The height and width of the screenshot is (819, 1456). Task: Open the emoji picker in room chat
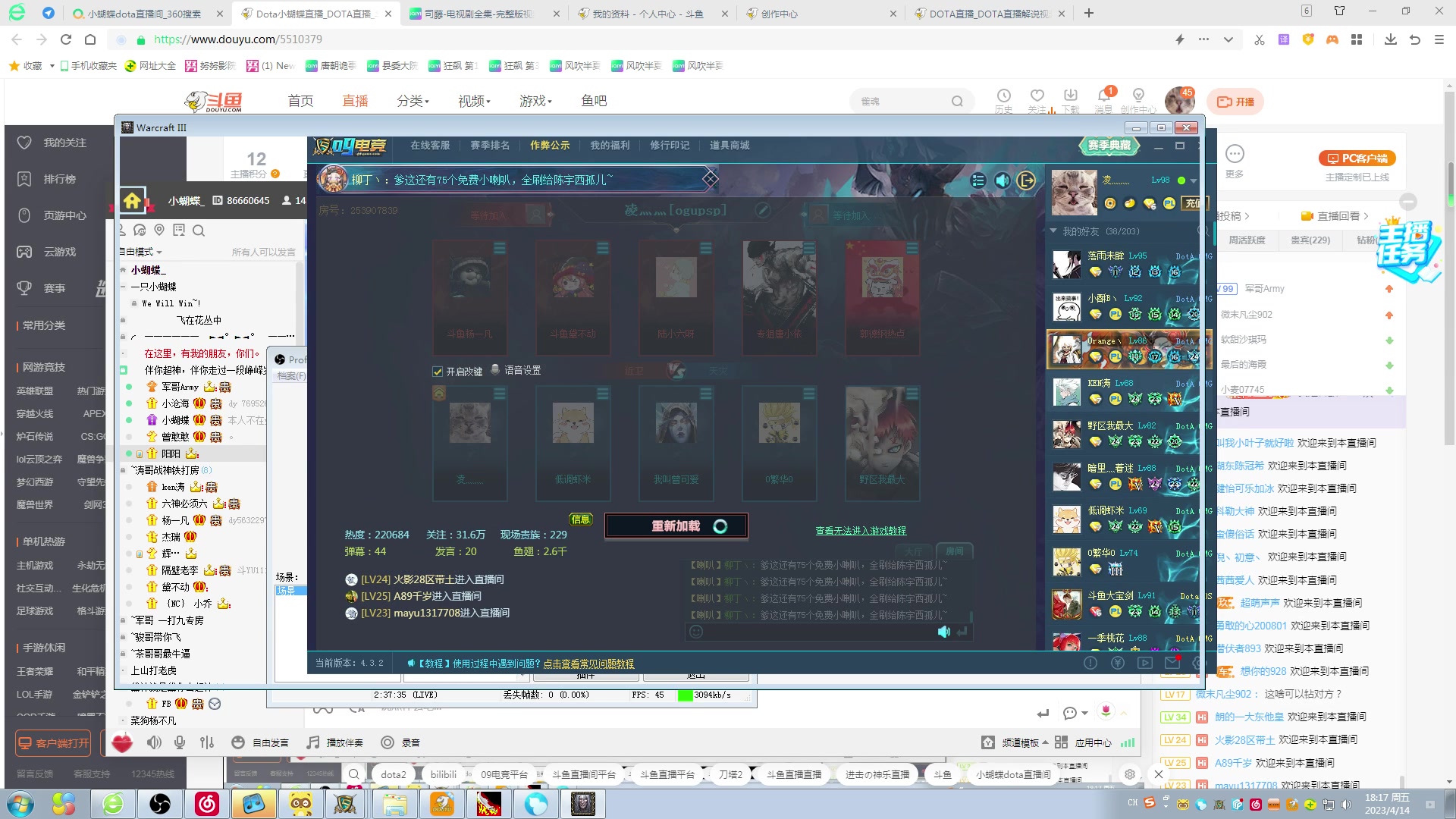696,632
